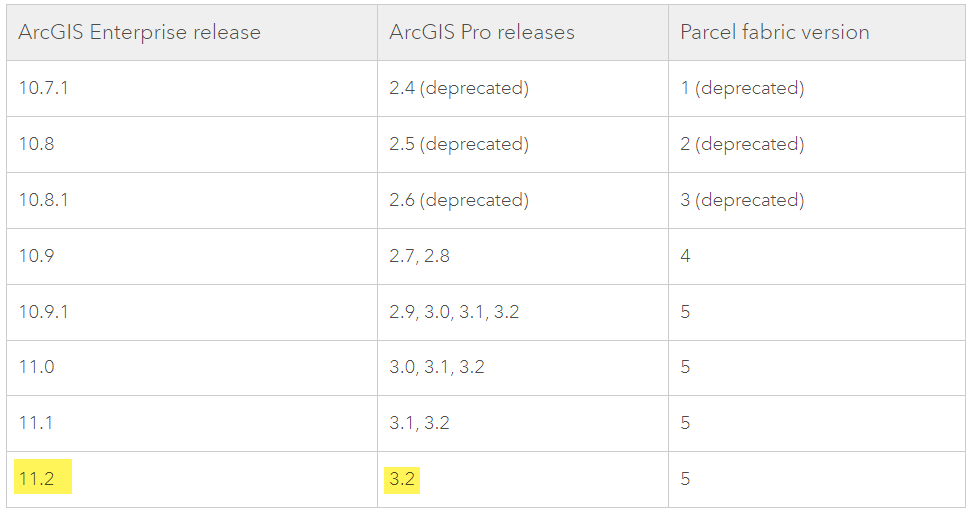Select the 2.5 (deprecated) Pro release cell
The width and height of the screenshot is (971, 515).
point(459,144)
